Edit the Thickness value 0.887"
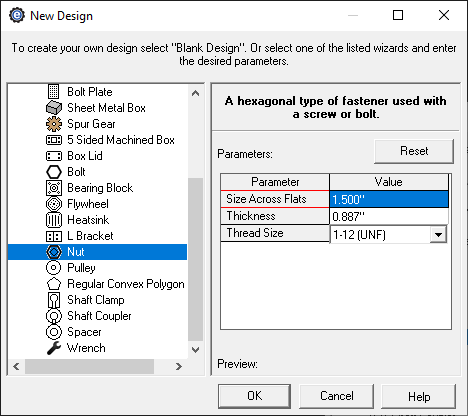Viewport: 468px width, 416px height. pos(389,217)
